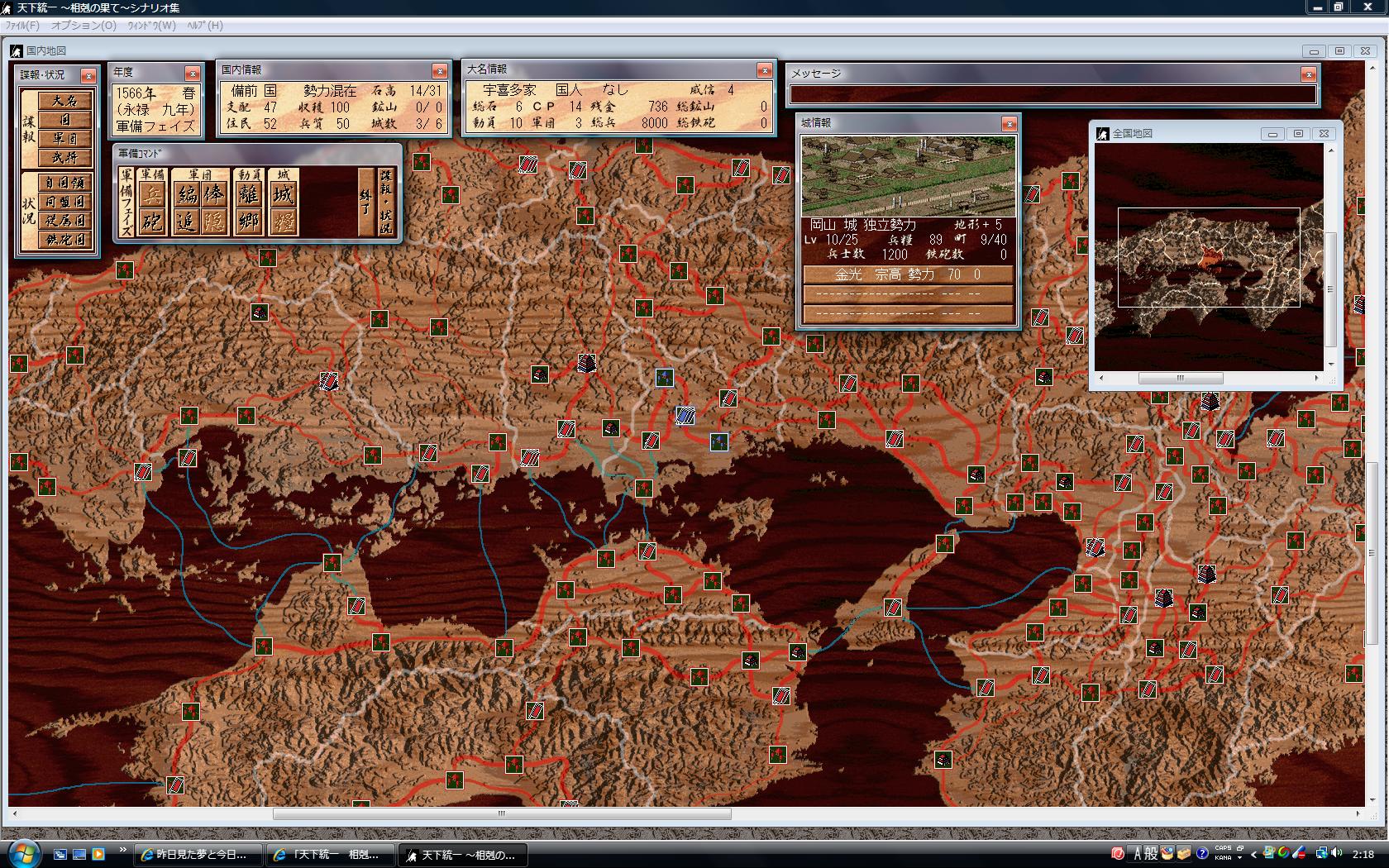Click the 大名 intelligence button
The width and height of the screenshot is (1389, 868).
[64, 101]
